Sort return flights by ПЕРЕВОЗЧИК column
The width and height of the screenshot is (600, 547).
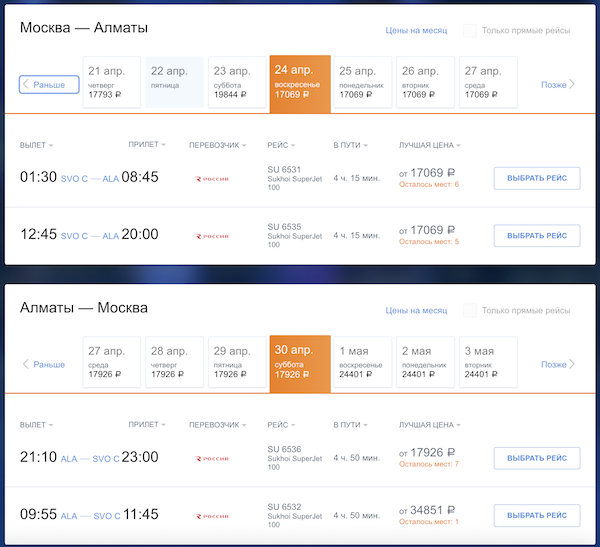(x=217, y=425)
